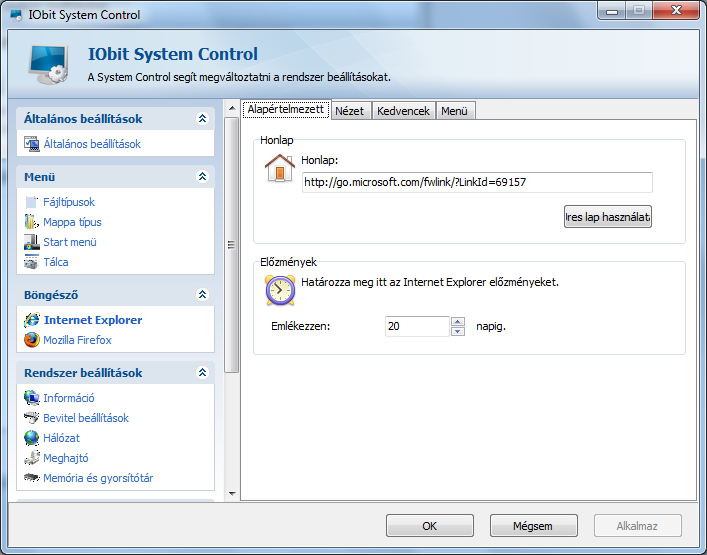Screen dimensions: 707x555
Task: Click the Mozilla Firefox logo icon
Action: (32, 340)
